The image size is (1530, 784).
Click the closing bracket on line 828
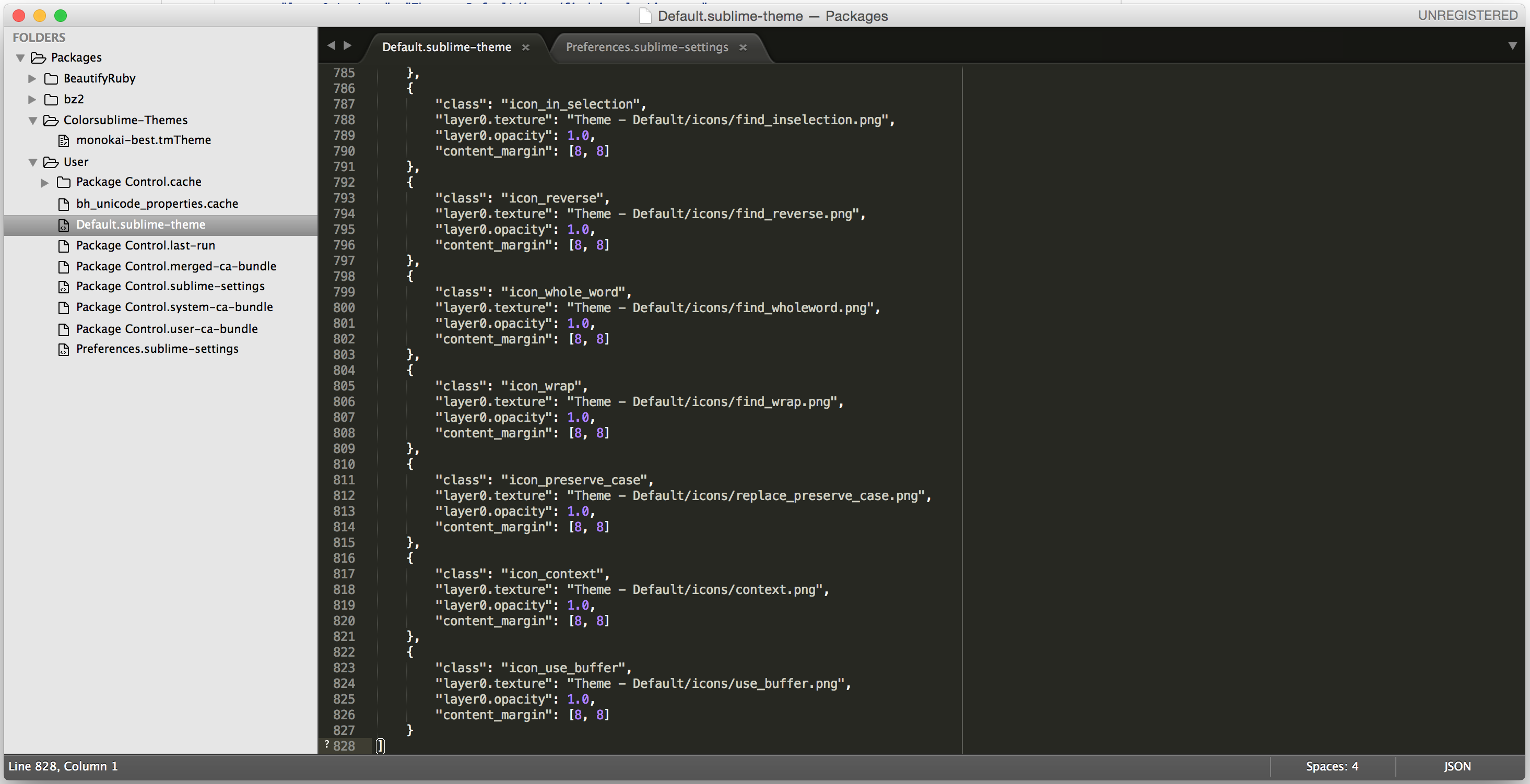click(381, 746)
